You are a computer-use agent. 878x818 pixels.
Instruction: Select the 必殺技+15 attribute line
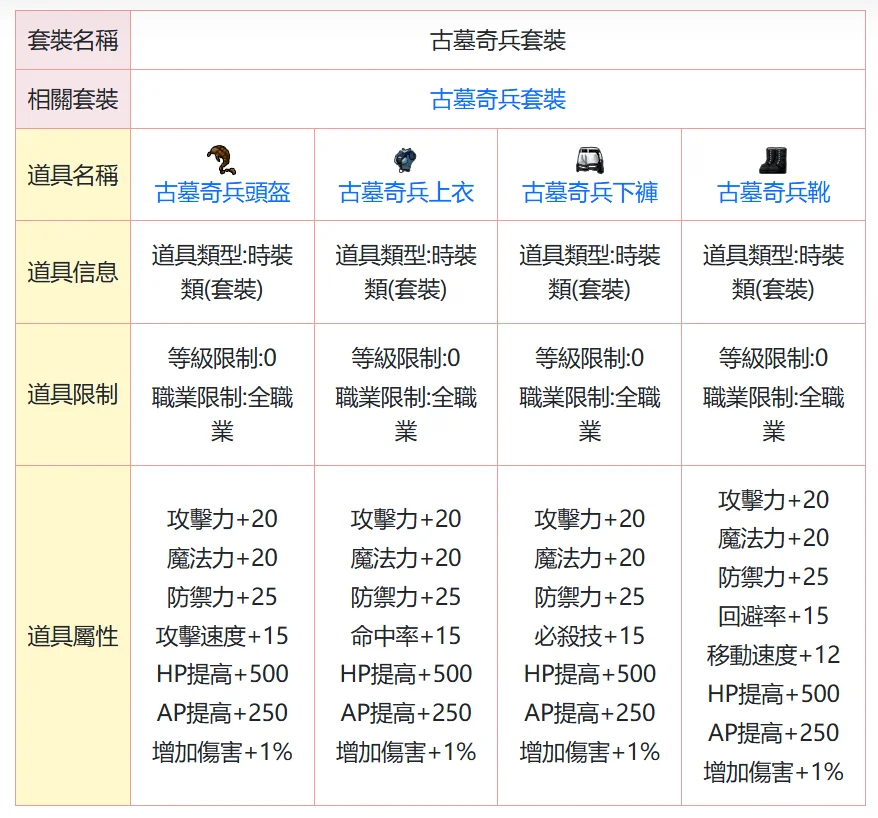pos(590,636)
